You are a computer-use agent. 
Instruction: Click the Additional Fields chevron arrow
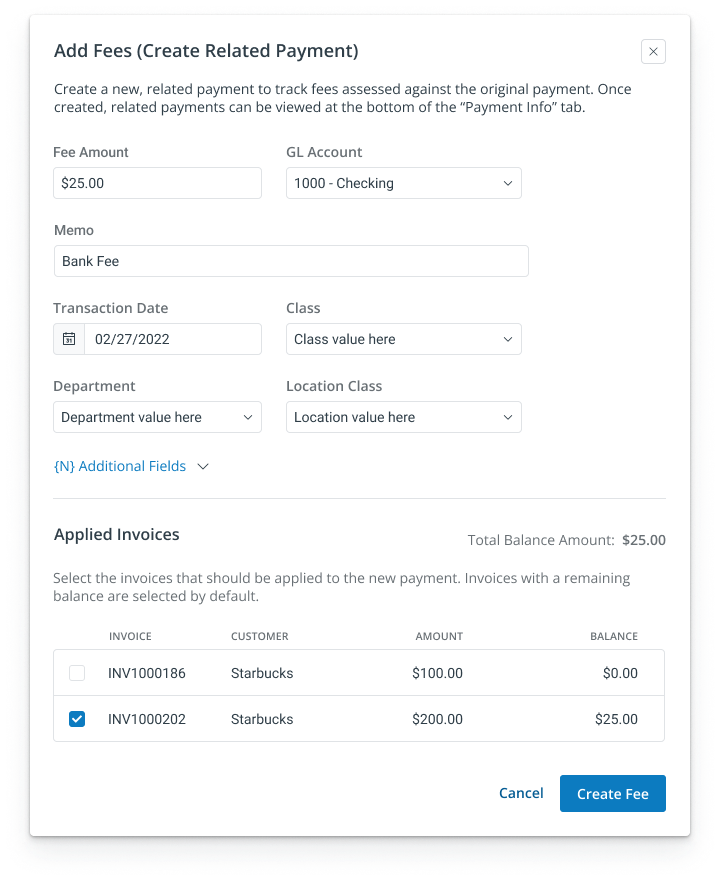[203, 466]
